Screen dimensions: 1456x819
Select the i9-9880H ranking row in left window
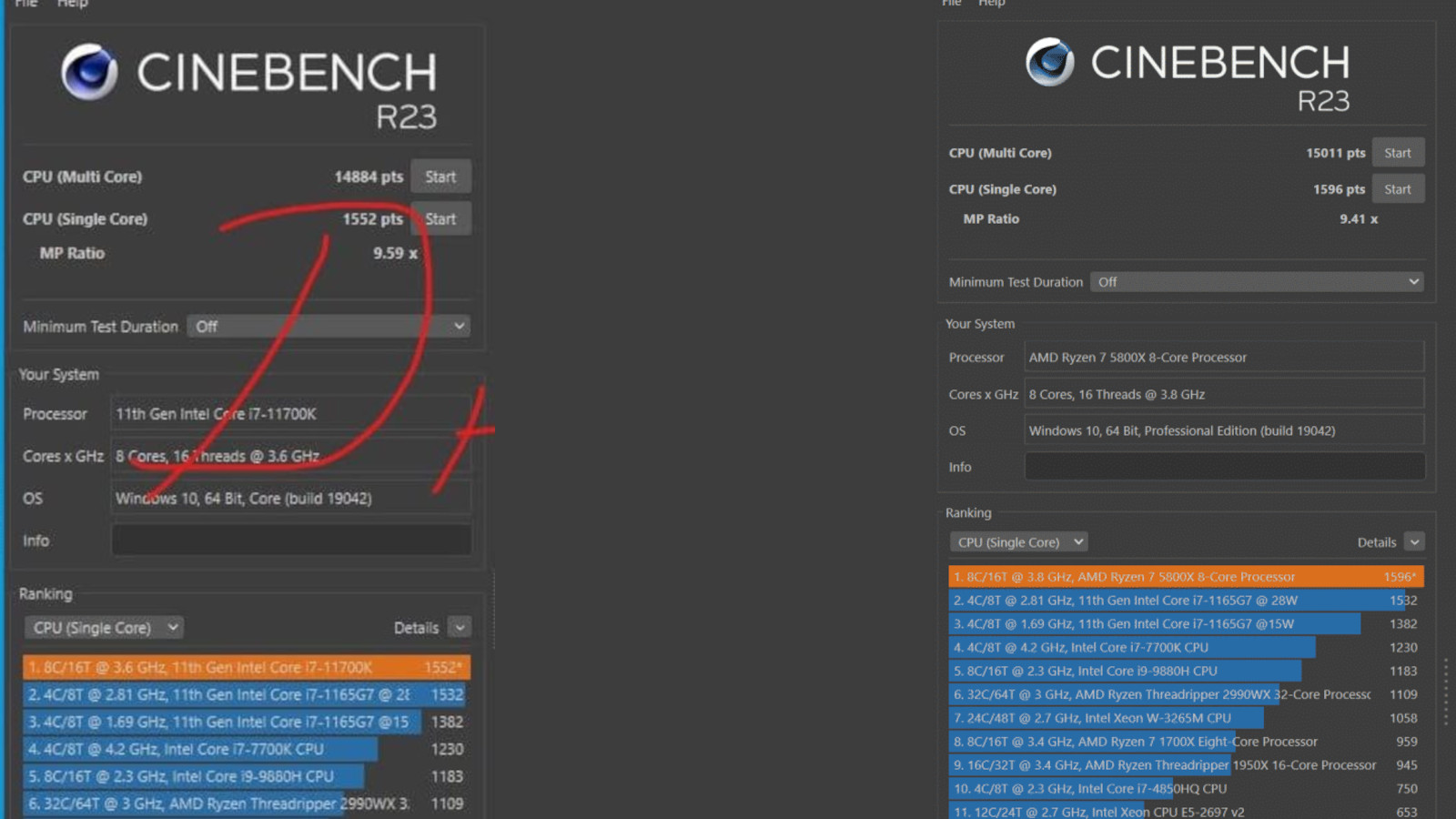247,776
